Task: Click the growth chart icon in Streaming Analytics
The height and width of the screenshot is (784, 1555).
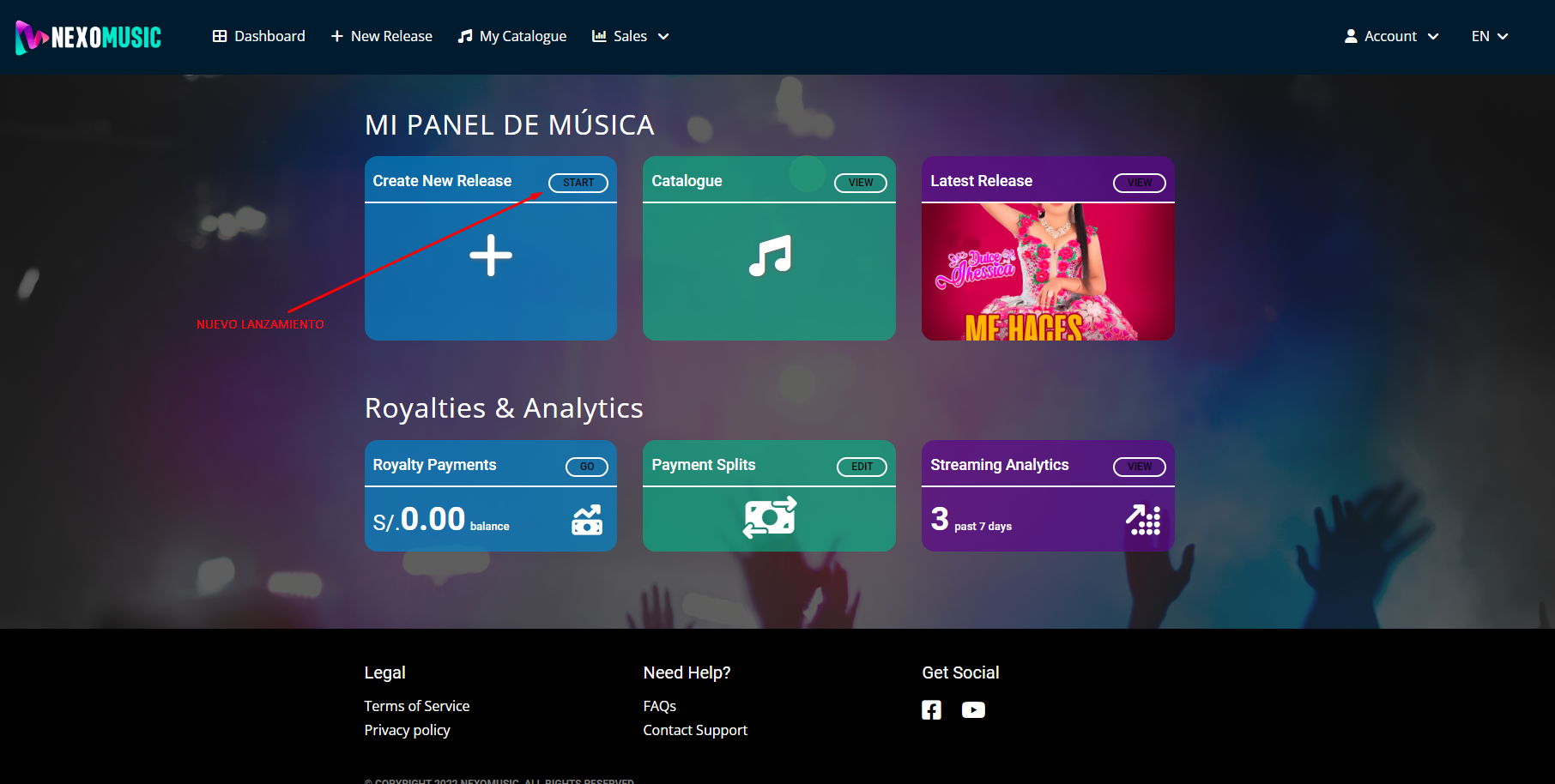Action: pyautogui.click(x=1143, y=519)
